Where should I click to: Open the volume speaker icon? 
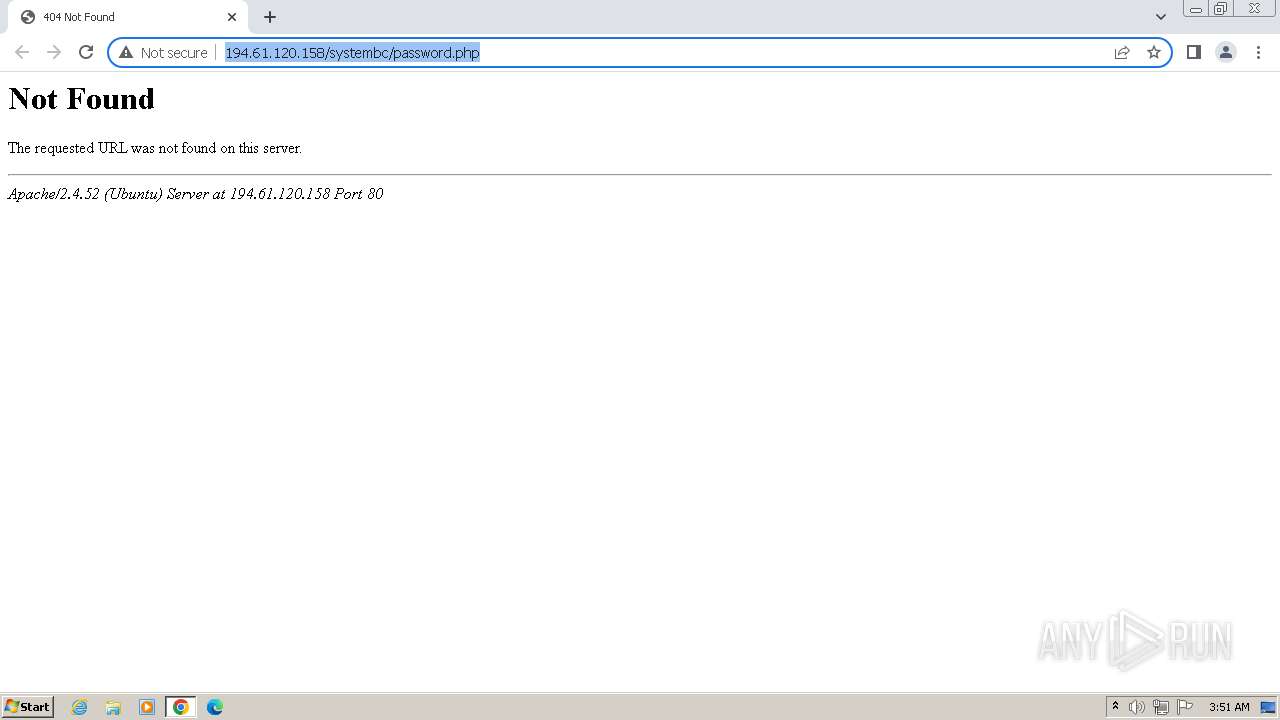coord(1137,707)
